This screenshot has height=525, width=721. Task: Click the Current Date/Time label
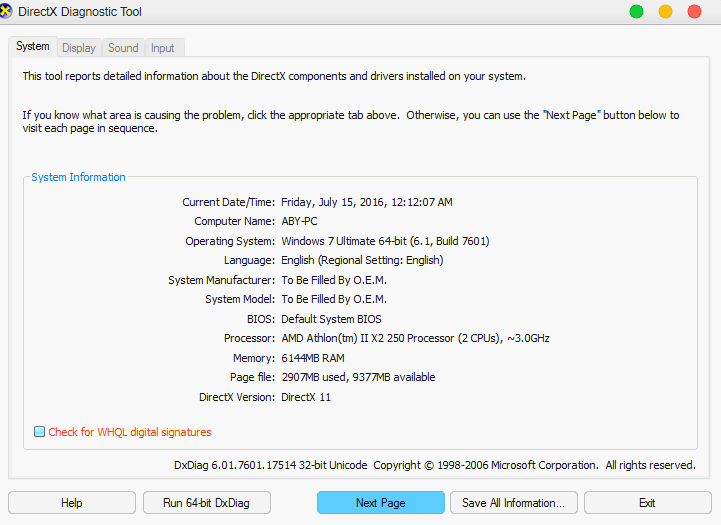tap(229, 202)
